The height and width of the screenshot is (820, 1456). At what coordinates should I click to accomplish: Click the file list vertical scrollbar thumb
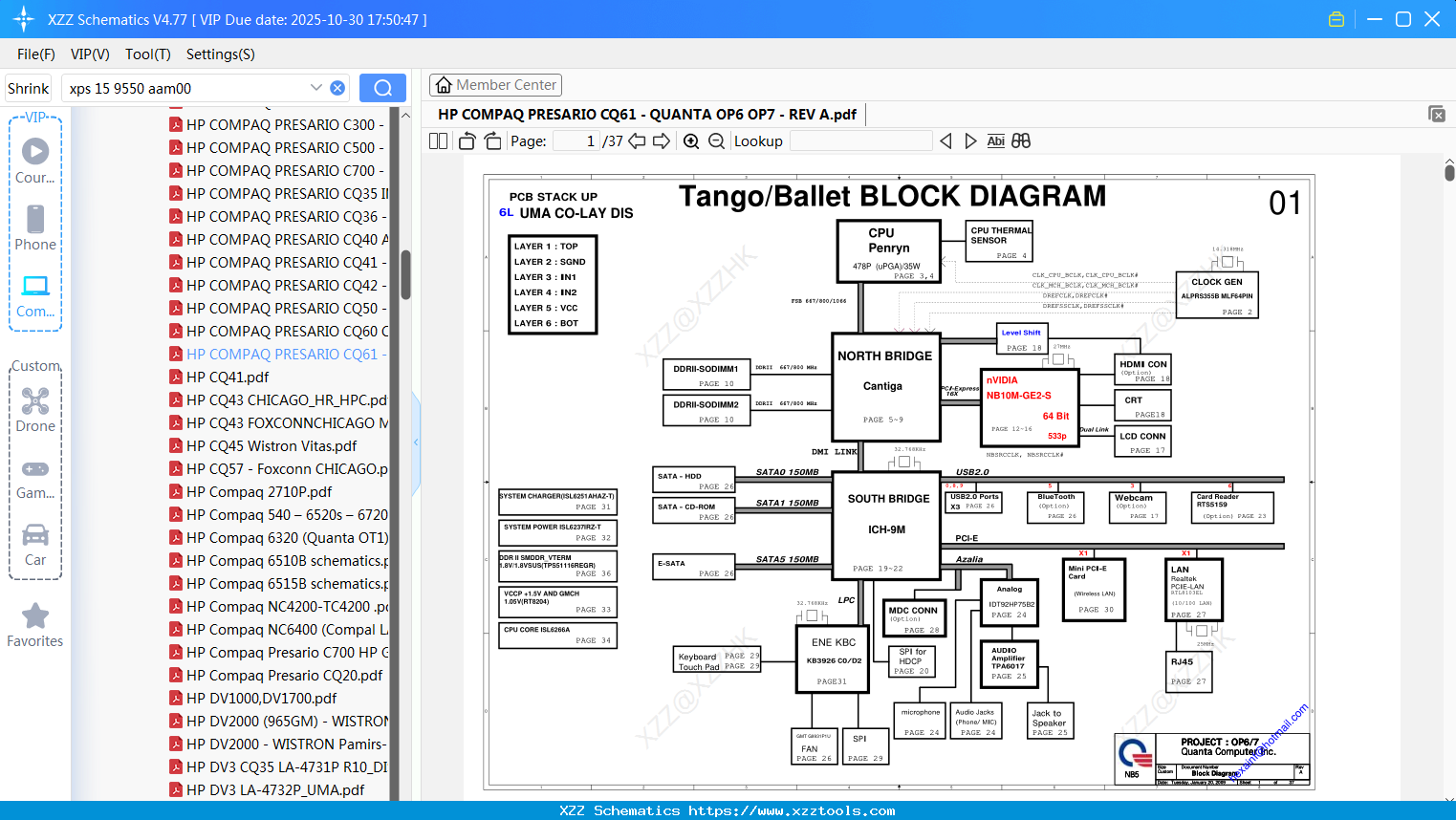coord(405,275)
